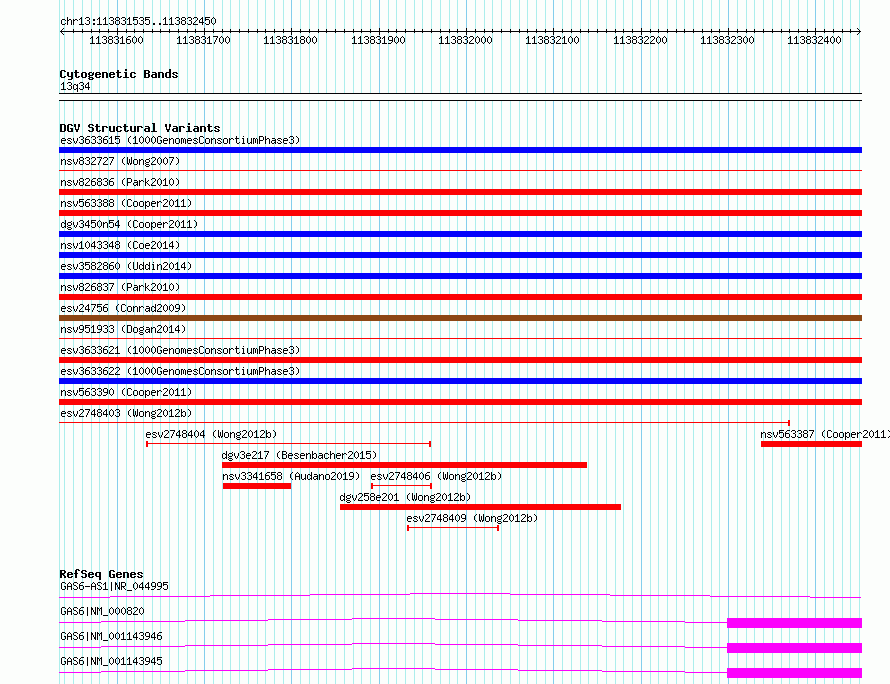890x684 pixels.
Task: Click GAS6|NM_001143945 magenta exon block
Action: 795,673
